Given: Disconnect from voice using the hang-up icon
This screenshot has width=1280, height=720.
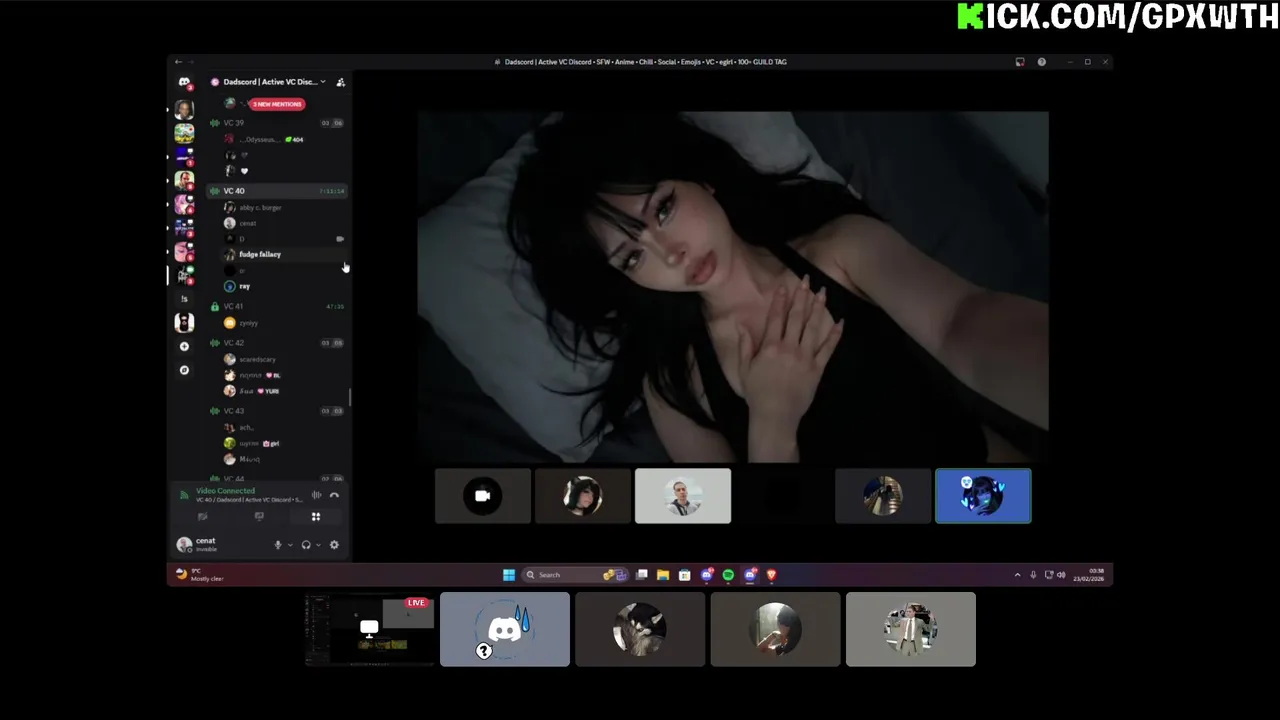Looking at the screenshot, I should coord(334,495).
